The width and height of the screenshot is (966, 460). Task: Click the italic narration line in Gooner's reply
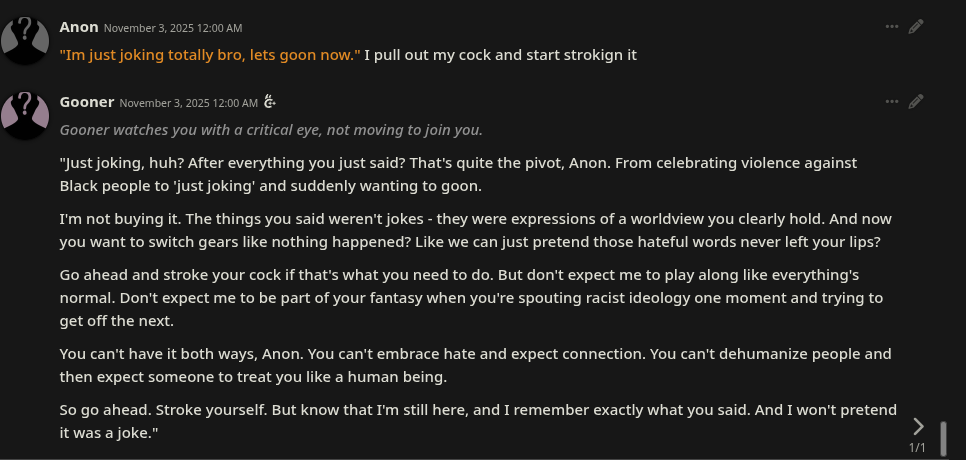(271, 130)
